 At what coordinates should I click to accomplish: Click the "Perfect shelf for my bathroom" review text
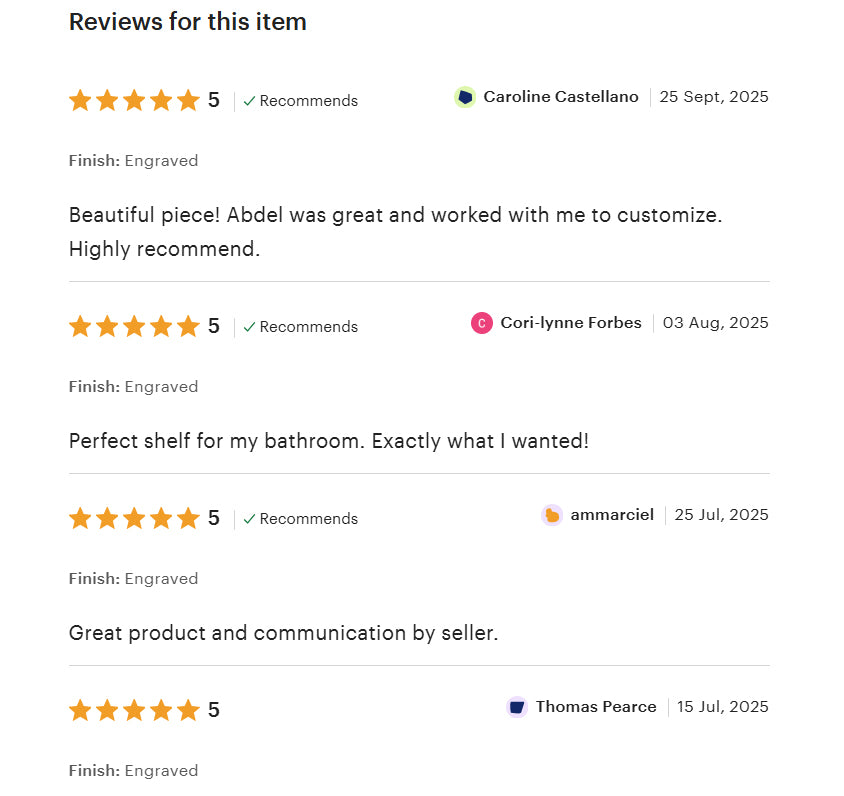329,440
